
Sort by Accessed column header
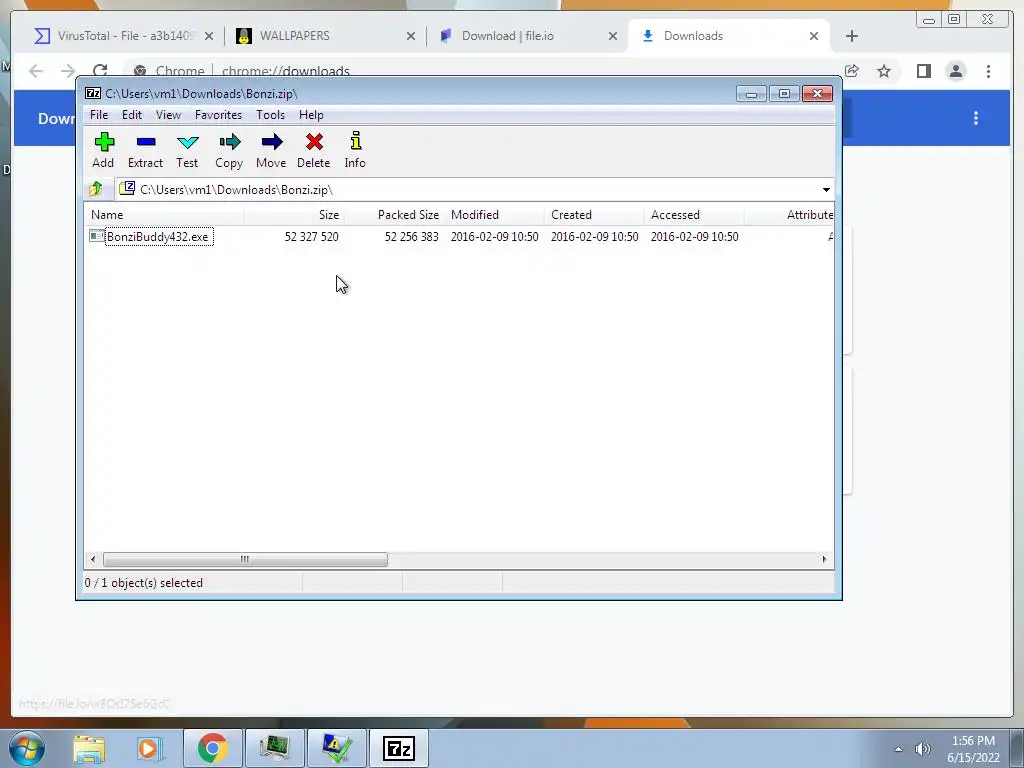pos(694,215)
